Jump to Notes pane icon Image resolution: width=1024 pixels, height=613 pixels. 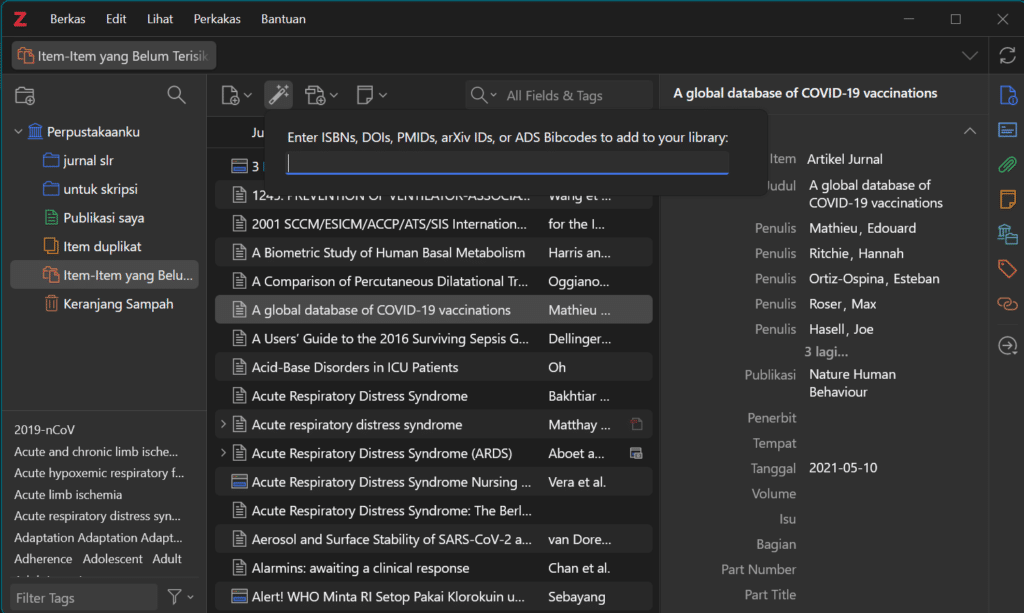[x=1008, y=199]
